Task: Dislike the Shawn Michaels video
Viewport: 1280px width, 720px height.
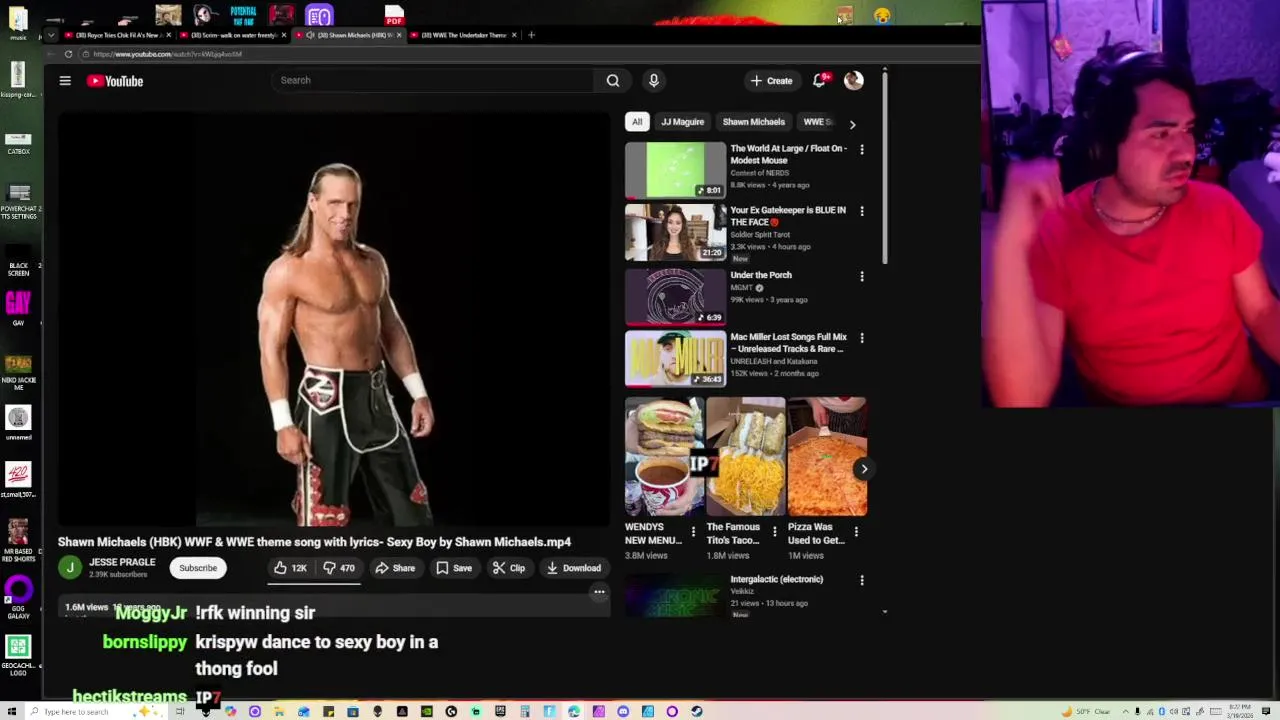Action: [338, 568]
